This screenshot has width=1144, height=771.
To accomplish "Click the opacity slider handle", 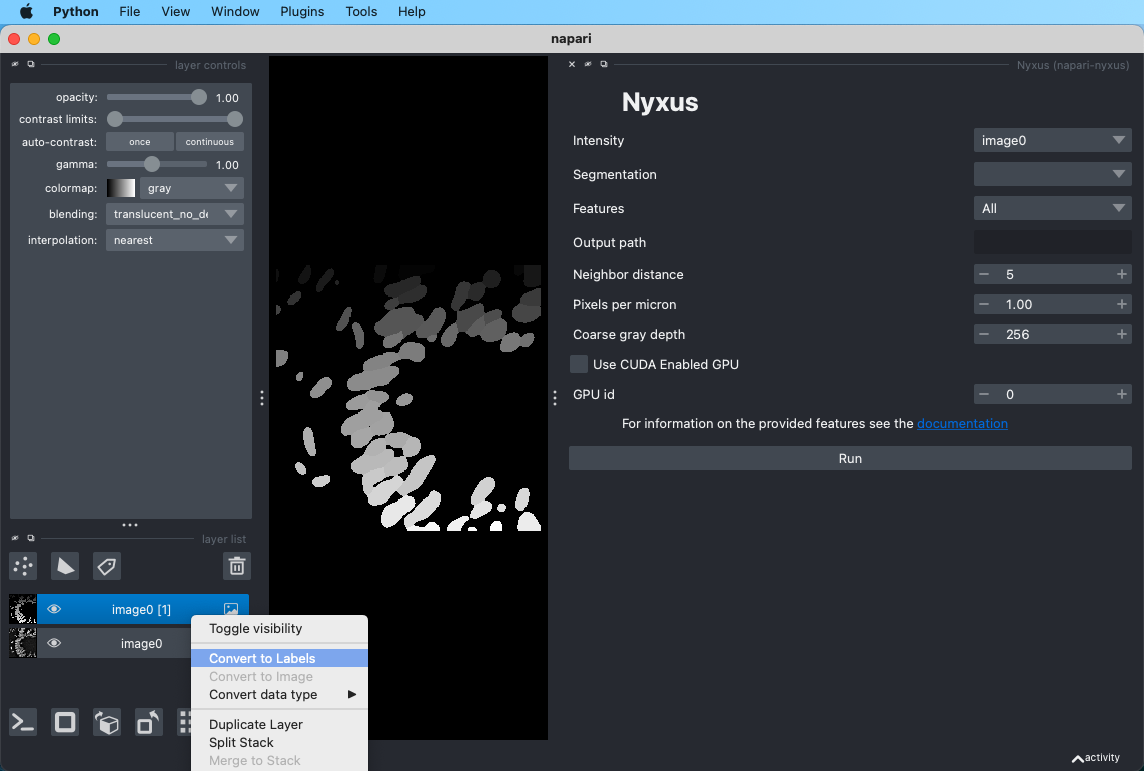I will (198, 97).
